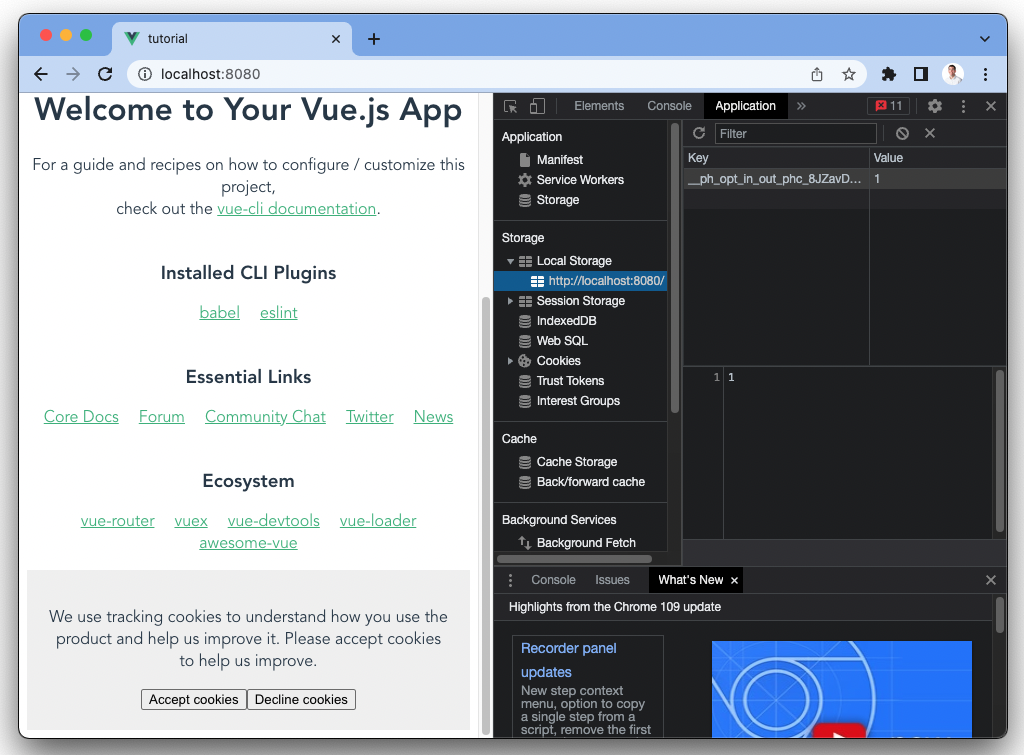Viewport: 1024px width, 755px height.
Task: Collapse the Local Storage tree node
Action: coord(511,261)
